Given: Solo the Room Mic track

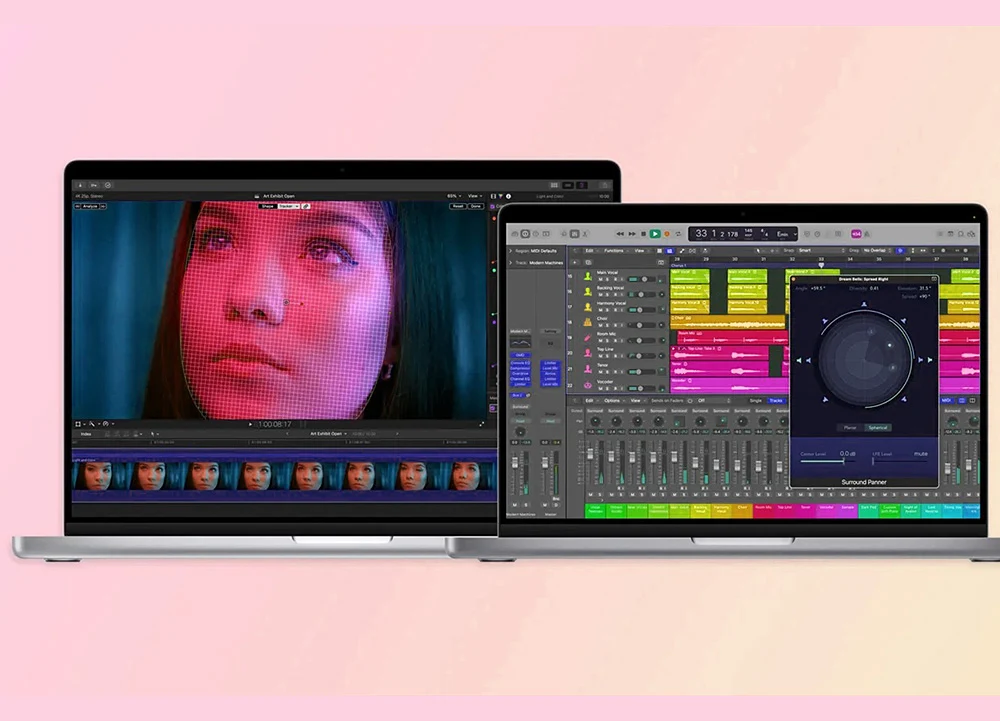Looking at the screenshot, I should [x=607, y=340].
